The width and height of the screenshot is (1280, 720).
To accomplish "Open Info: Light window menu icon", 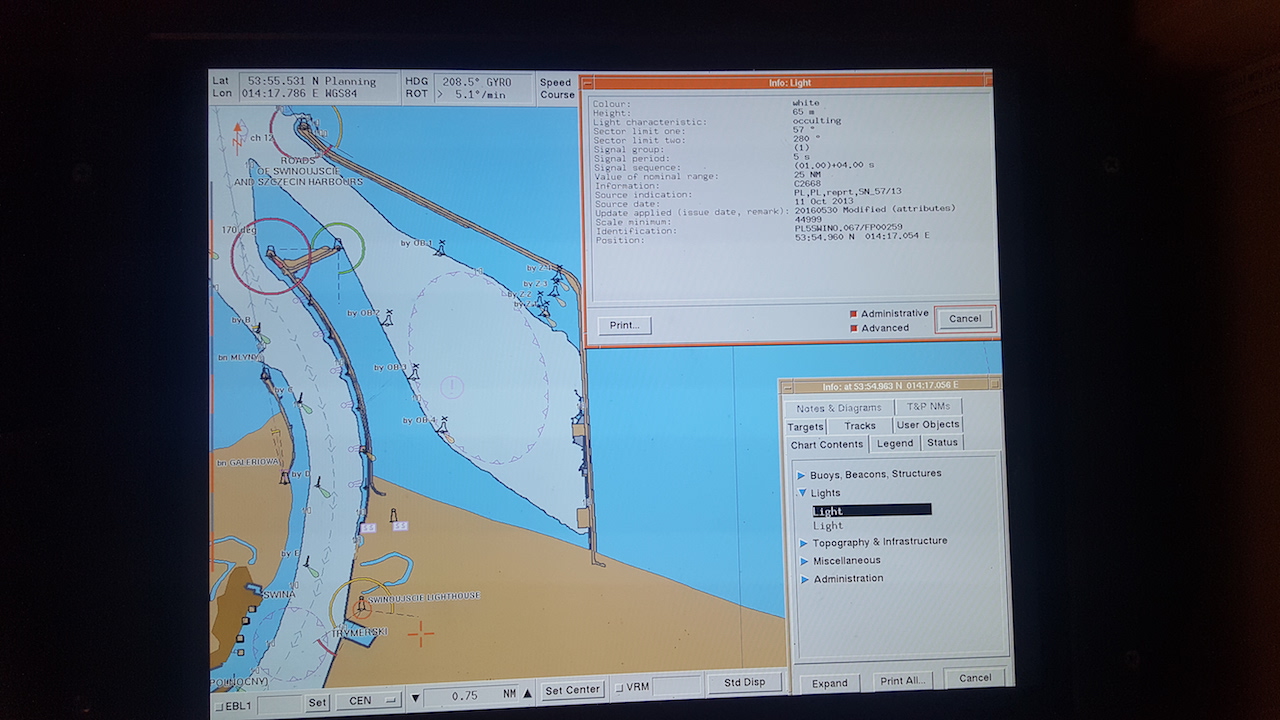I will [588, 83].
